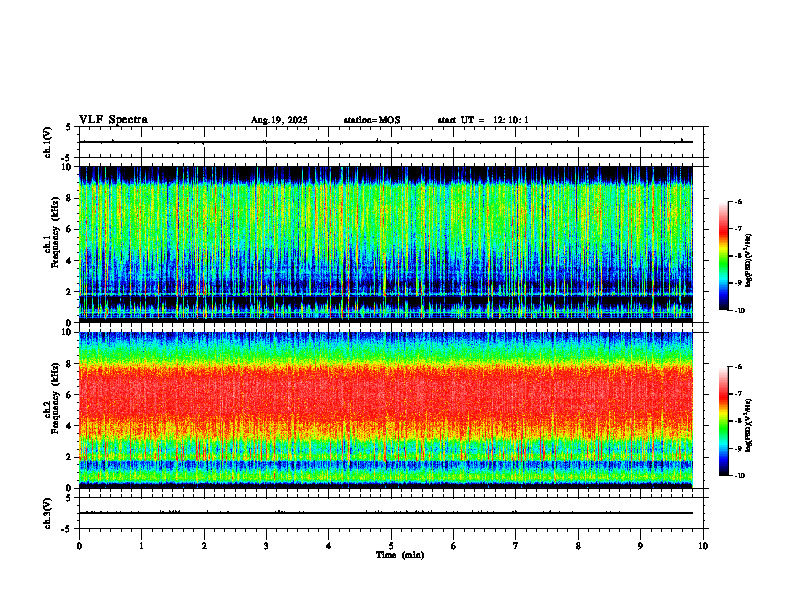
Task: Click the 'station=MOS' header label
Action: click(372, 120)
